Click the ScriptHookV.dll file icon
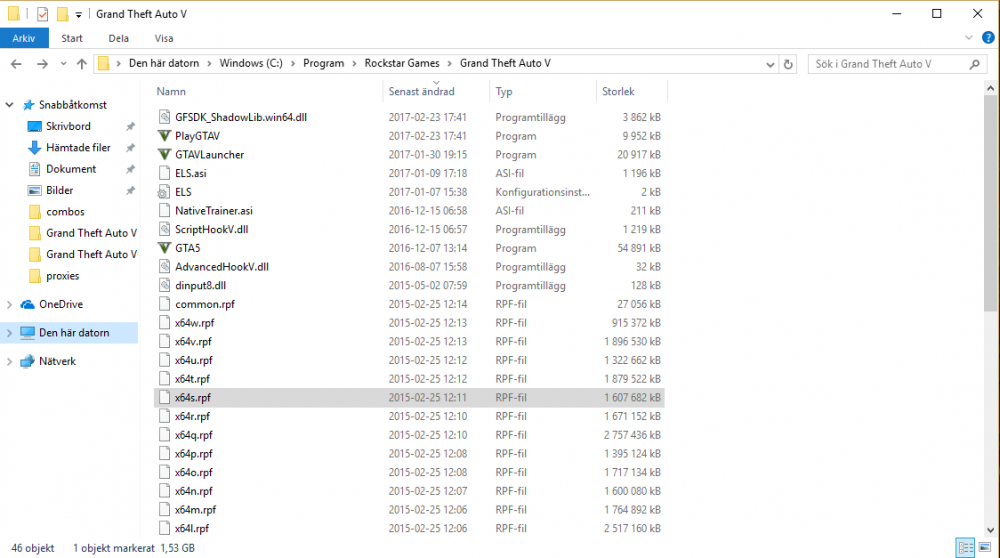 coord(165,229)
